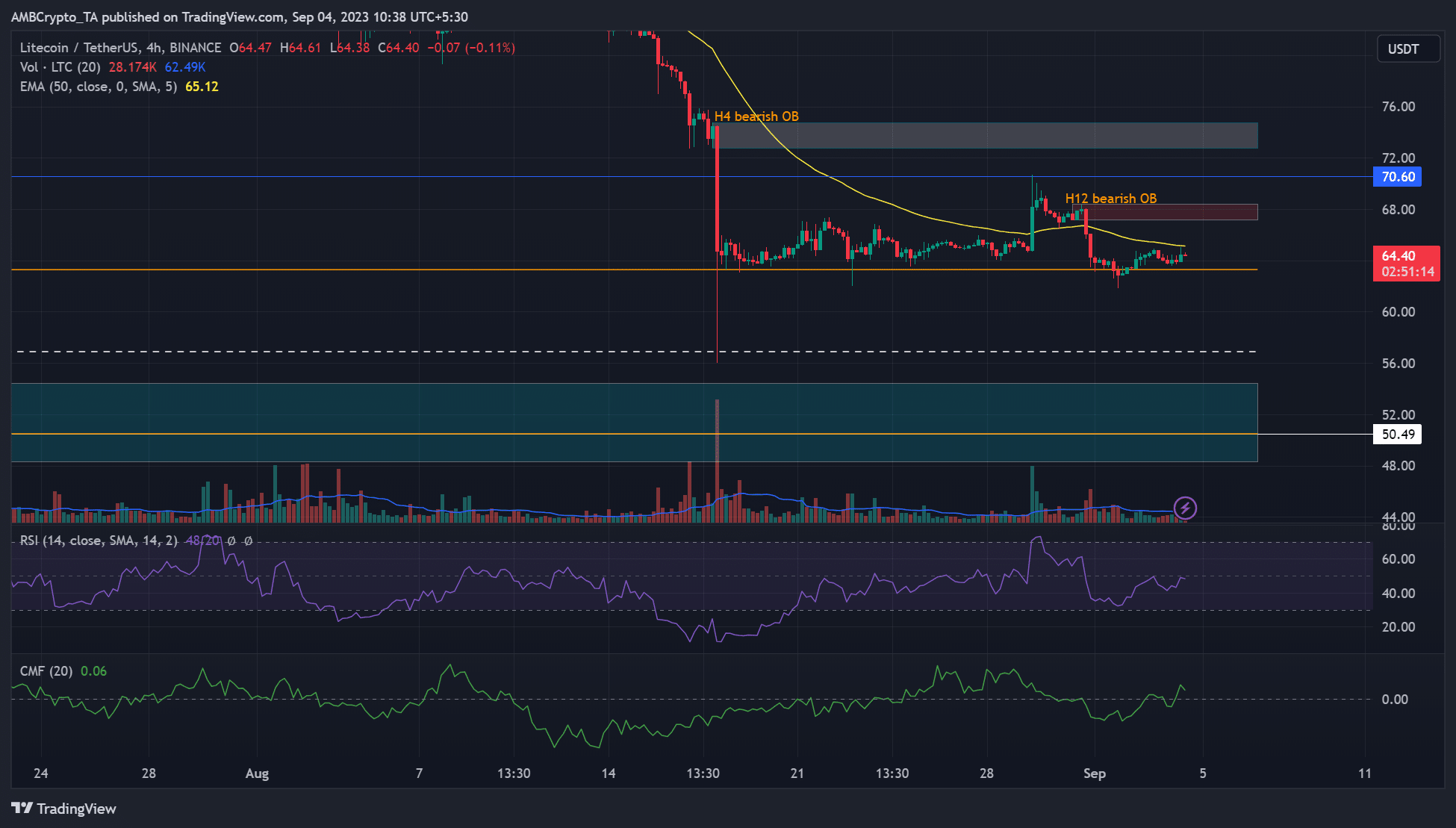Click the AMBCrypto_TA published header text
The image size is (1456, 828).
click(x=239, y=16)
